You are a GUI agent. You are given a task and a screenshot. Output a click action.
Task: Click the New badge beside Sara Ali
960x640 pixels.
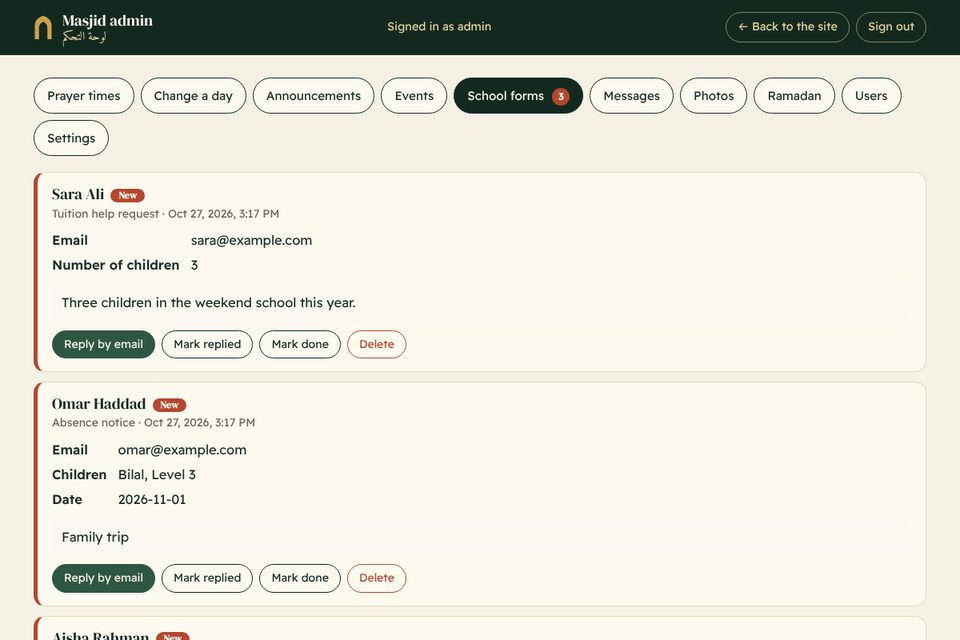click(x=127, y=195)
